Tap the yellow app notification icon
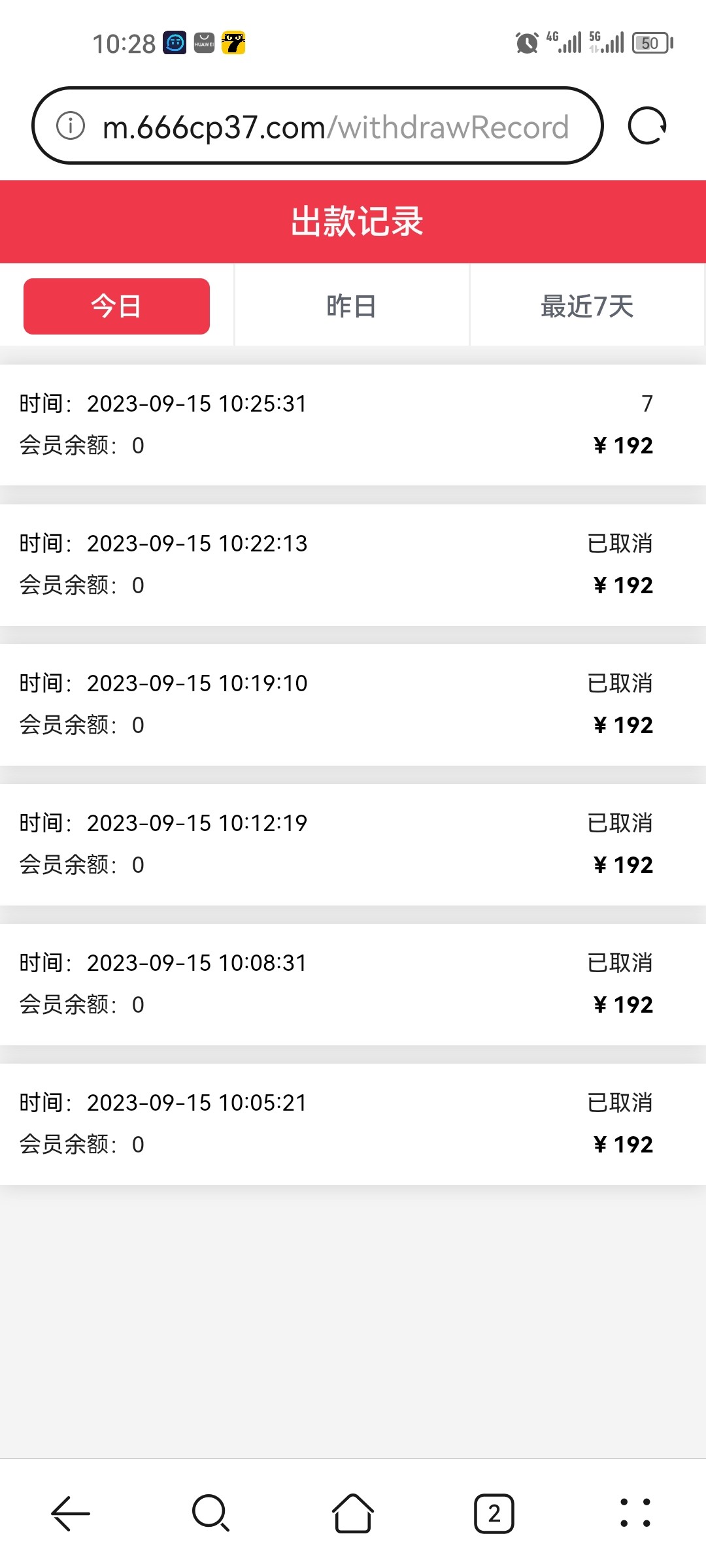 (233, 43)
